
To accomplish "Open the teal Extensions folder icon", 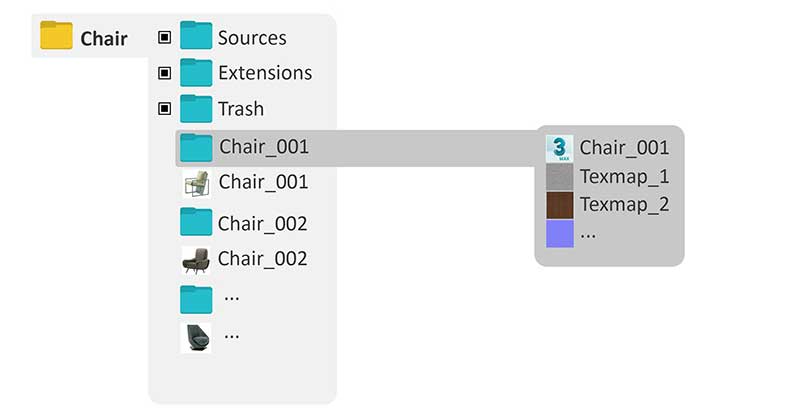I will point(196,72).
